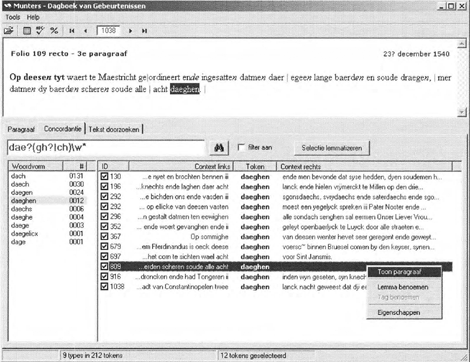Click the square window toolbar icon
The height and width of the screenshot is (362, 470).
pyautogui.click(x=27, y=31)
